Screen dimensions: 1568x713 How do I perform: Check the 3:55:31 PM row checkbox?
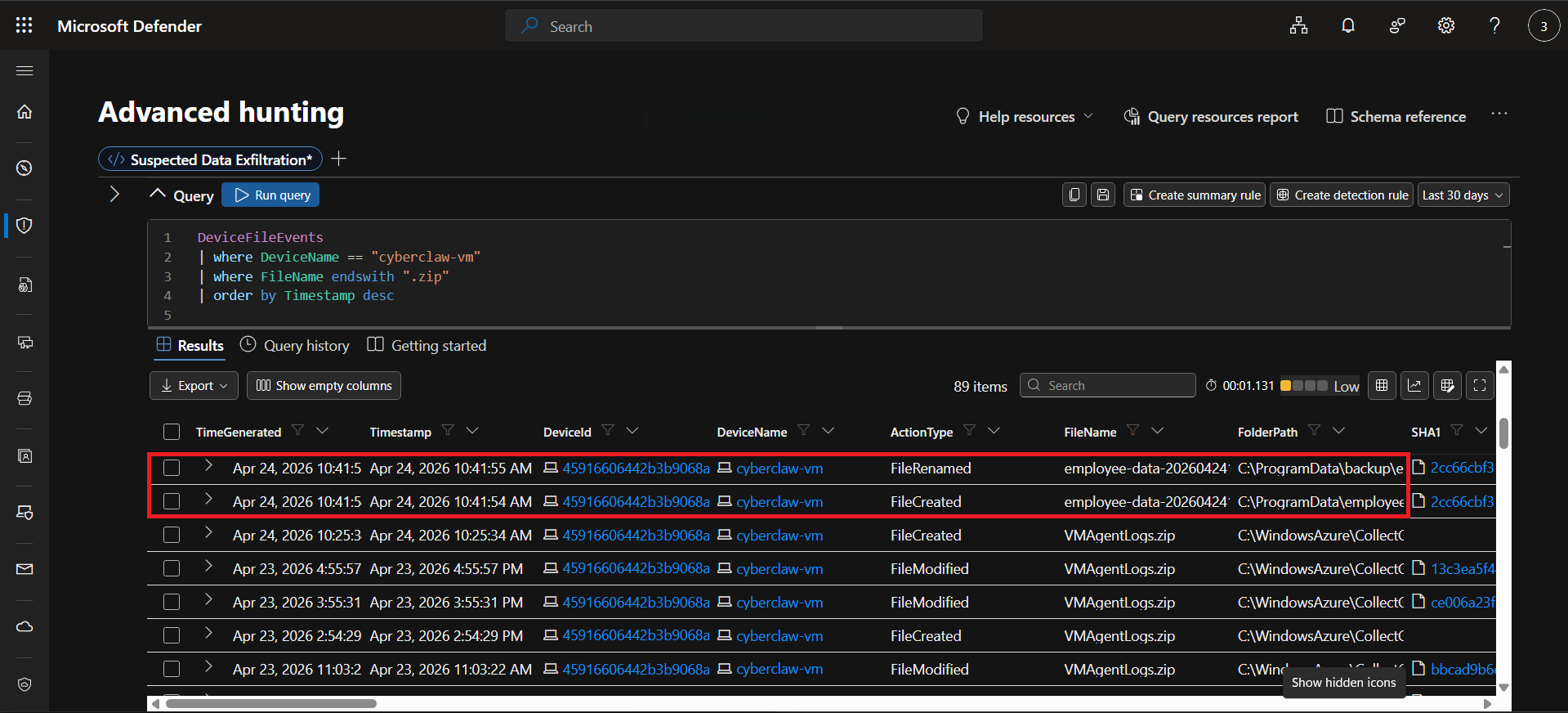172,602
